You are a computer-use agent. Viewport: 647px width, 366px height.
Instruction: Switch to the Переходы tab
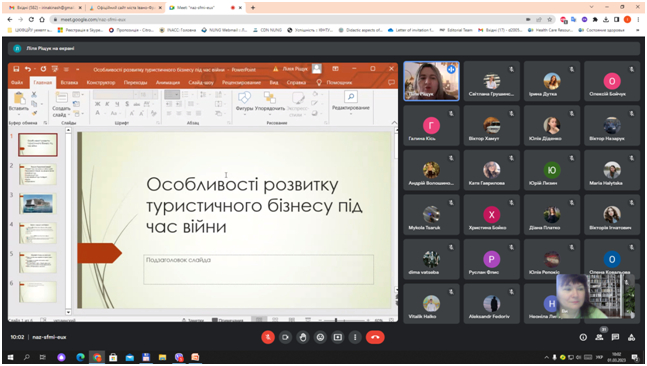135,83
